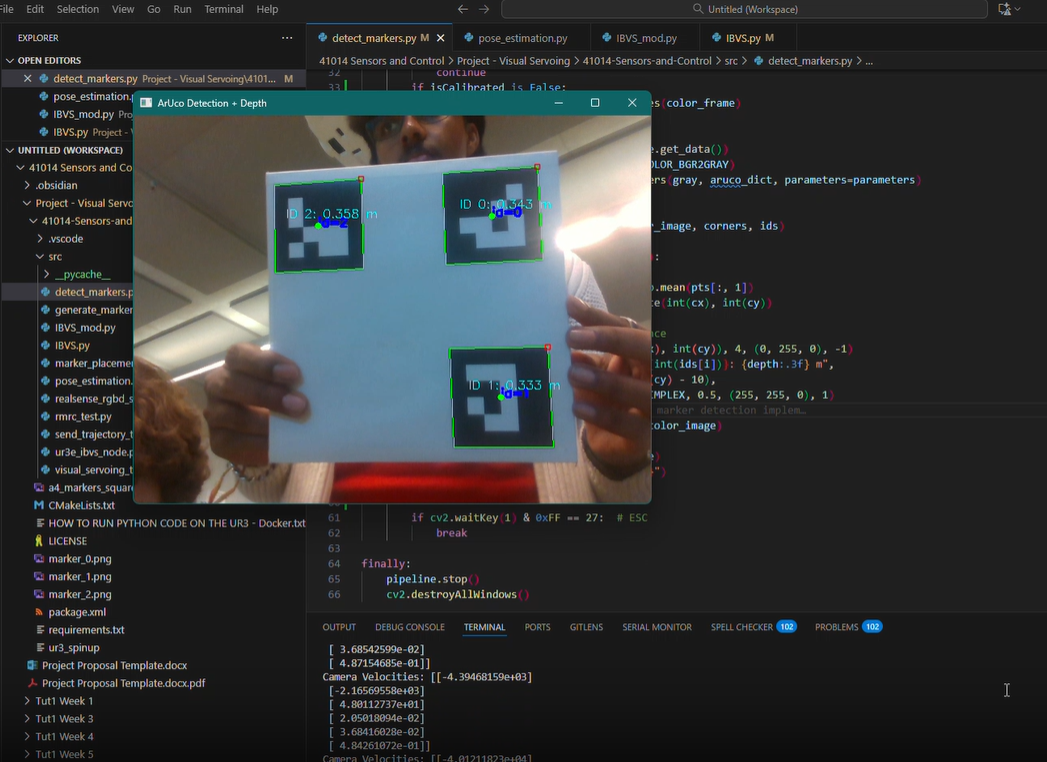Viewport: 1047px width, 762px height.
Task: Click the Untitled (Workspace) search box
Action: [x=744, y=9]
